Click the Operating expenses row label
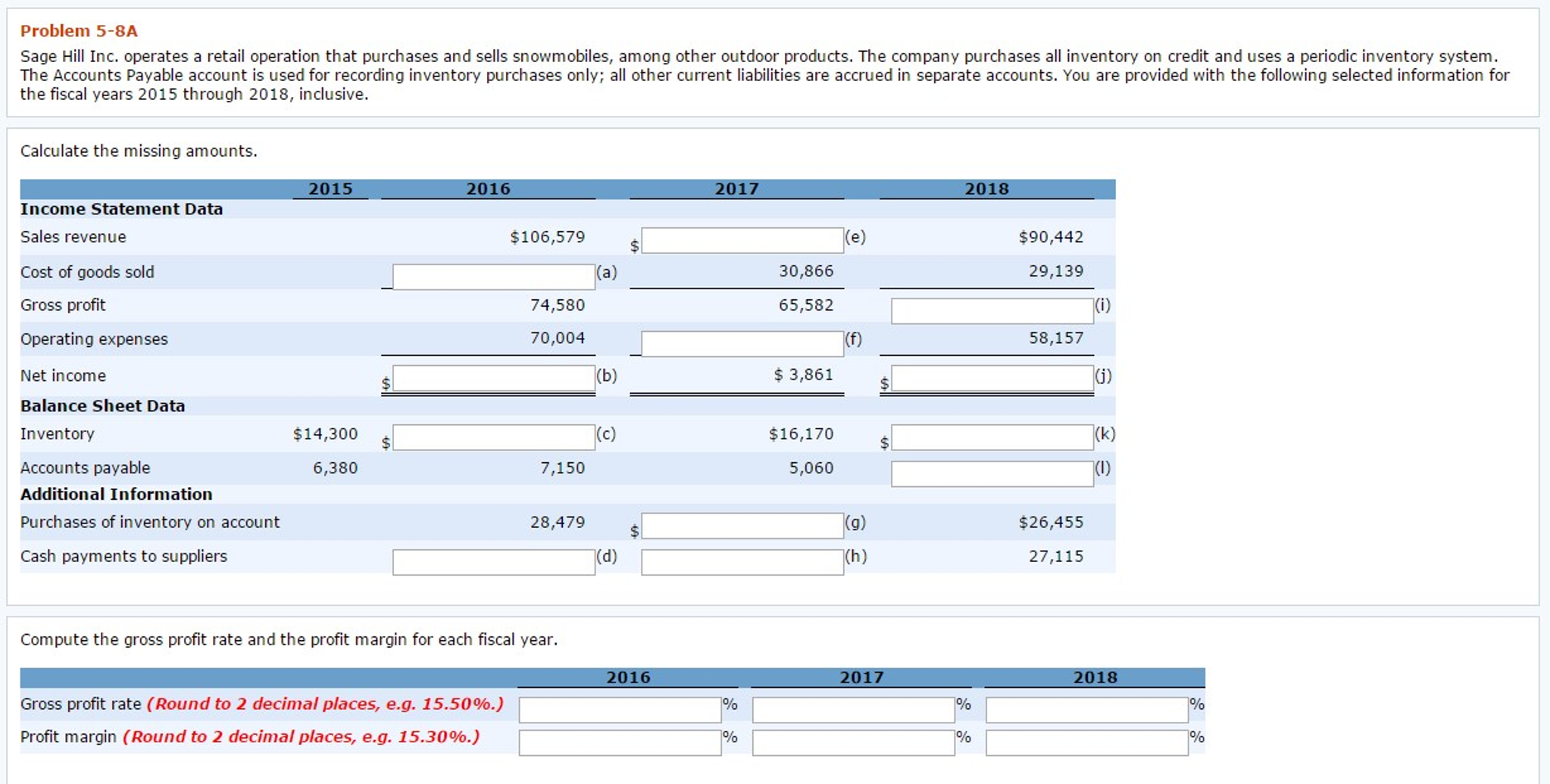This screenshot has height=784, width=1550. pyautogui.click(x=94, y=339)
